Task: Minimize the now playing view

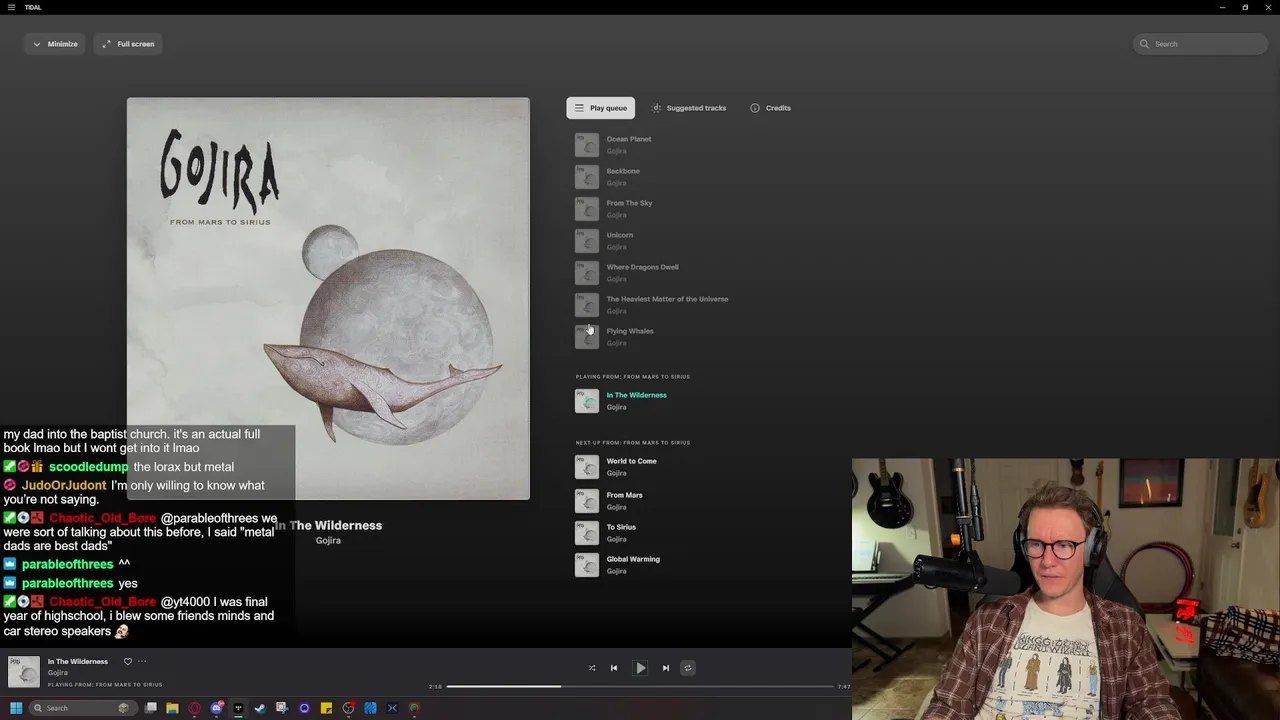Action: [x=55, y=44]
